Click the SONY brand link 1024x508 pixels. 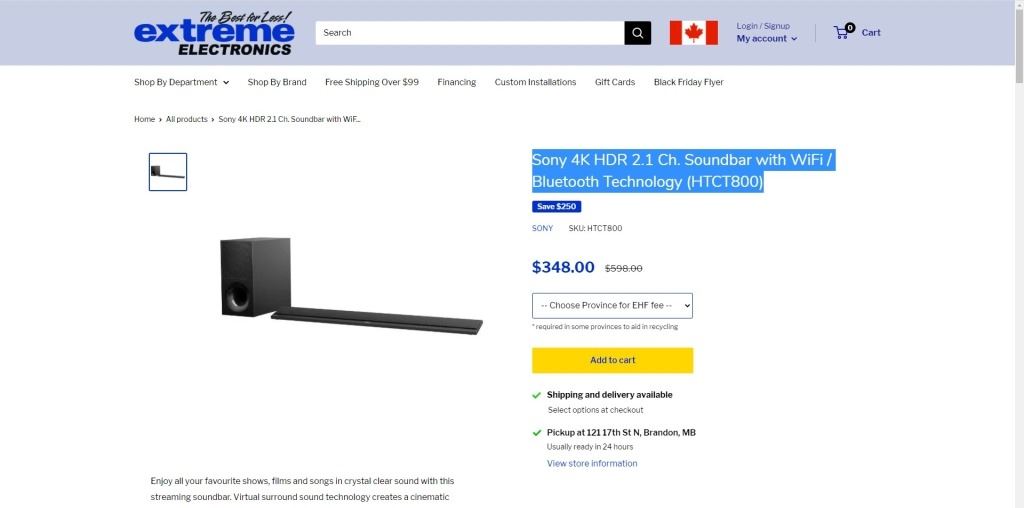point(542,229)
